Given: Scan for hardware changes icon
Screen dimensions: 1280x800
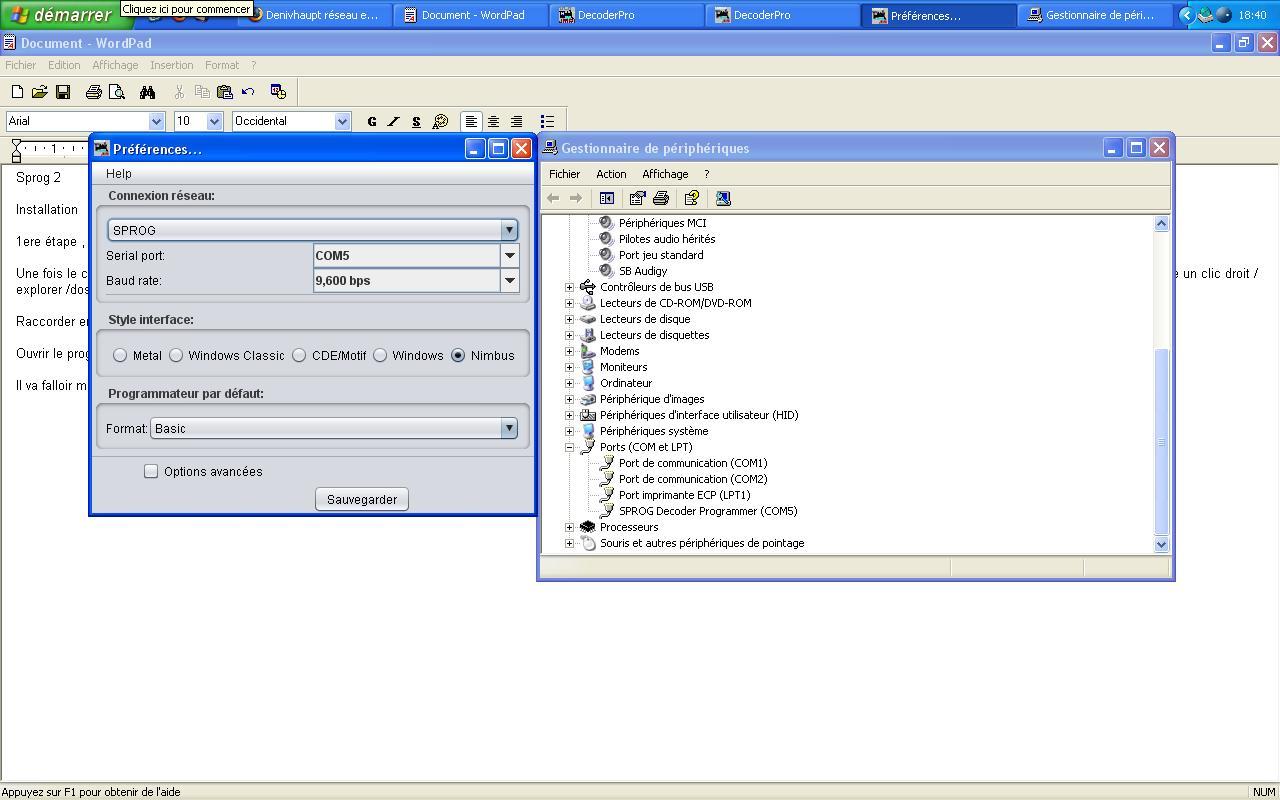Looking at the screenshot, I should pos(723,198).
